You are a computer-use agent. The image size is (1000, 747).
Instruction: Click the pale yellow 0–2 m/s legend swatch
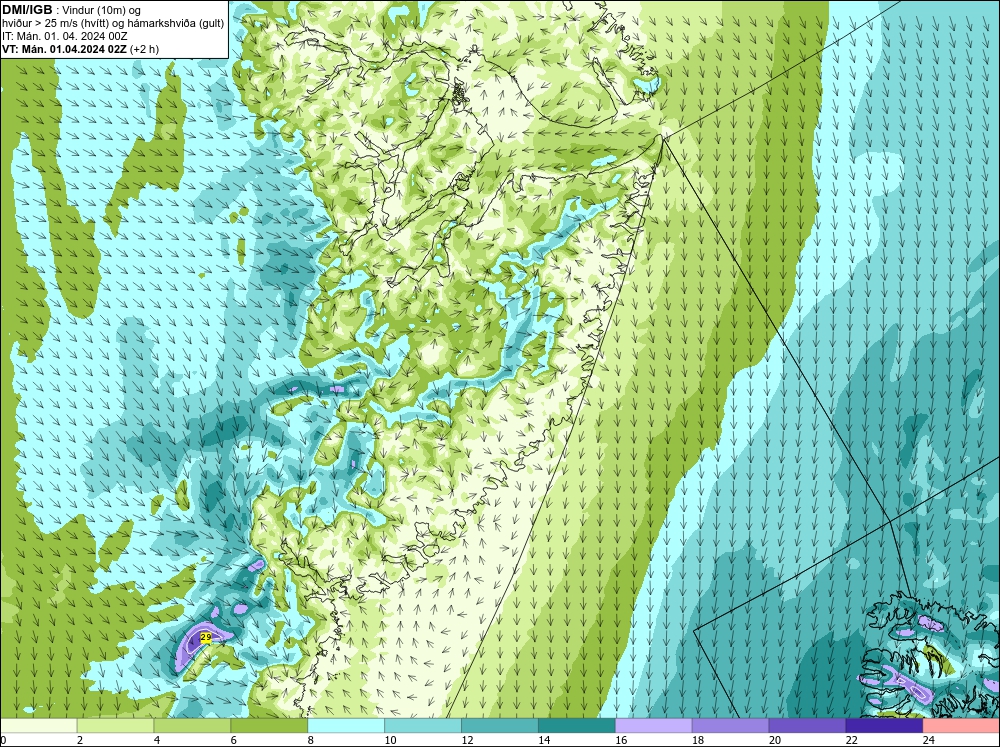(x=38, y=726)
